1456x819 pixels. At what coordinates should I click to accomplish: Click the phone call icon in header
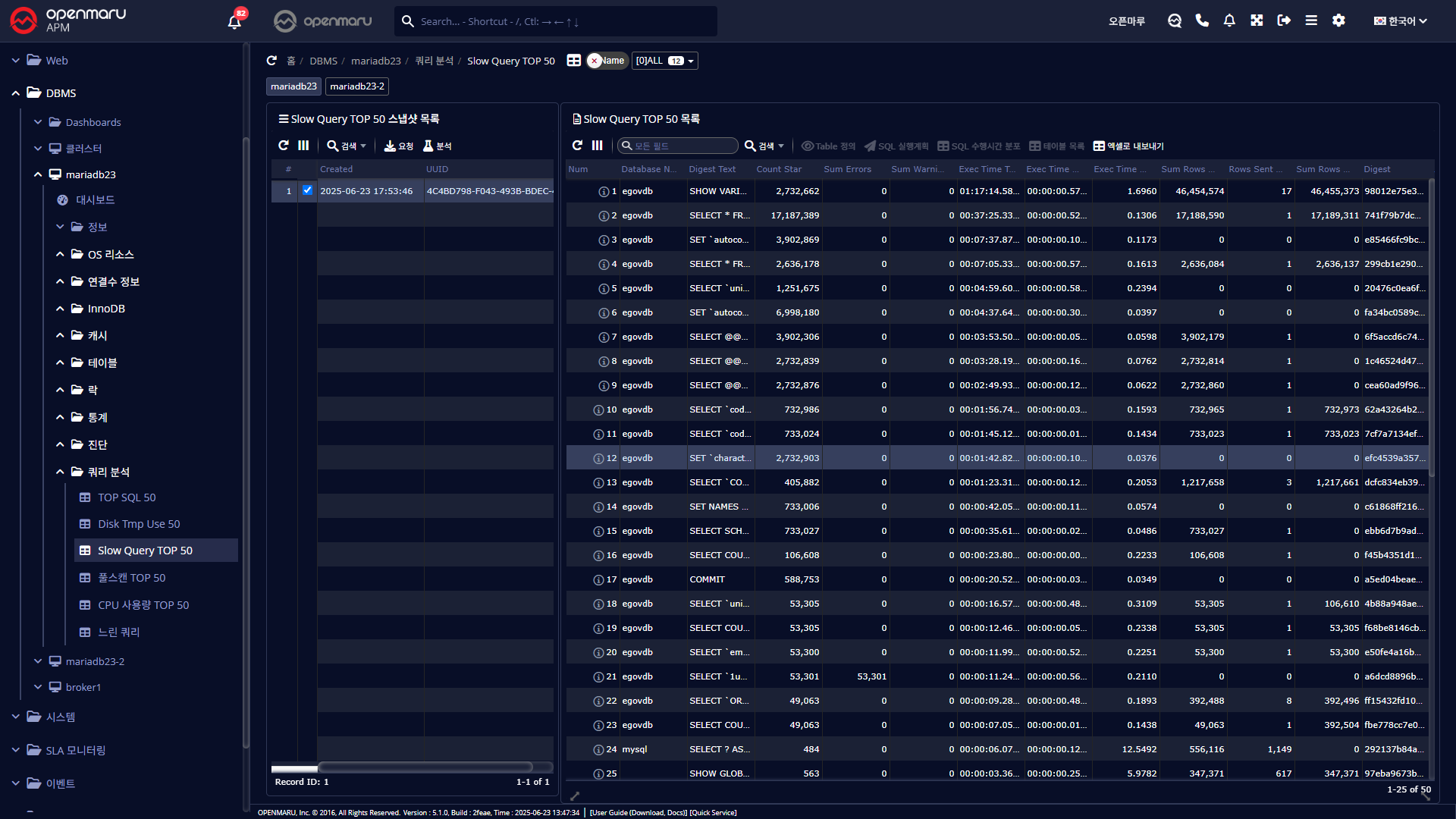(1202, 20)
